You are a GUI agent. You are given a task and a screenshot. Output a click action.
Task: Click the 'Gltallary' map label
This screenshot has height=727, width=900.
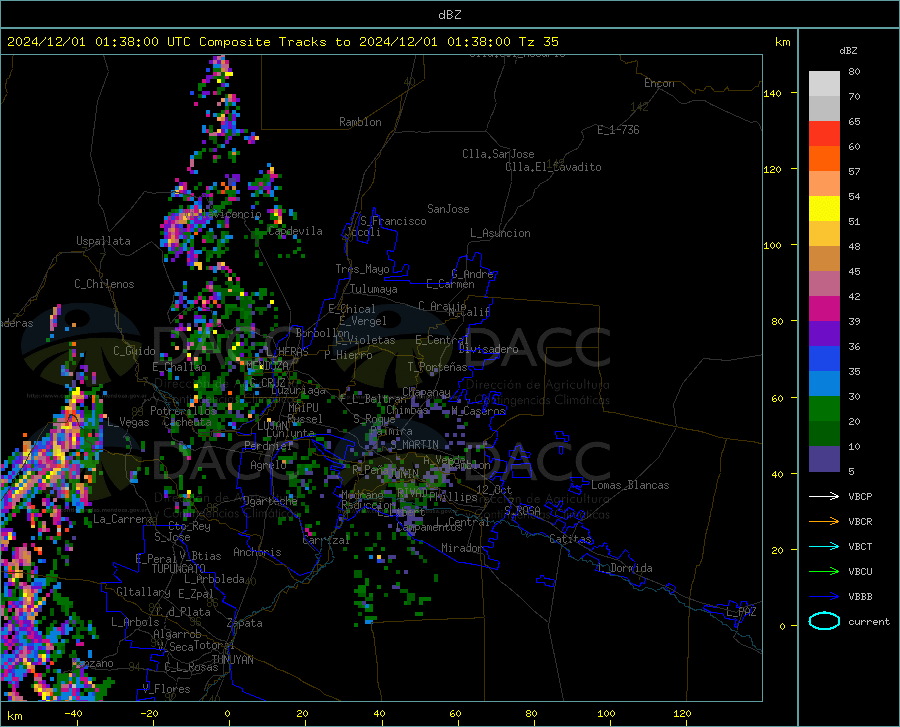143,592
